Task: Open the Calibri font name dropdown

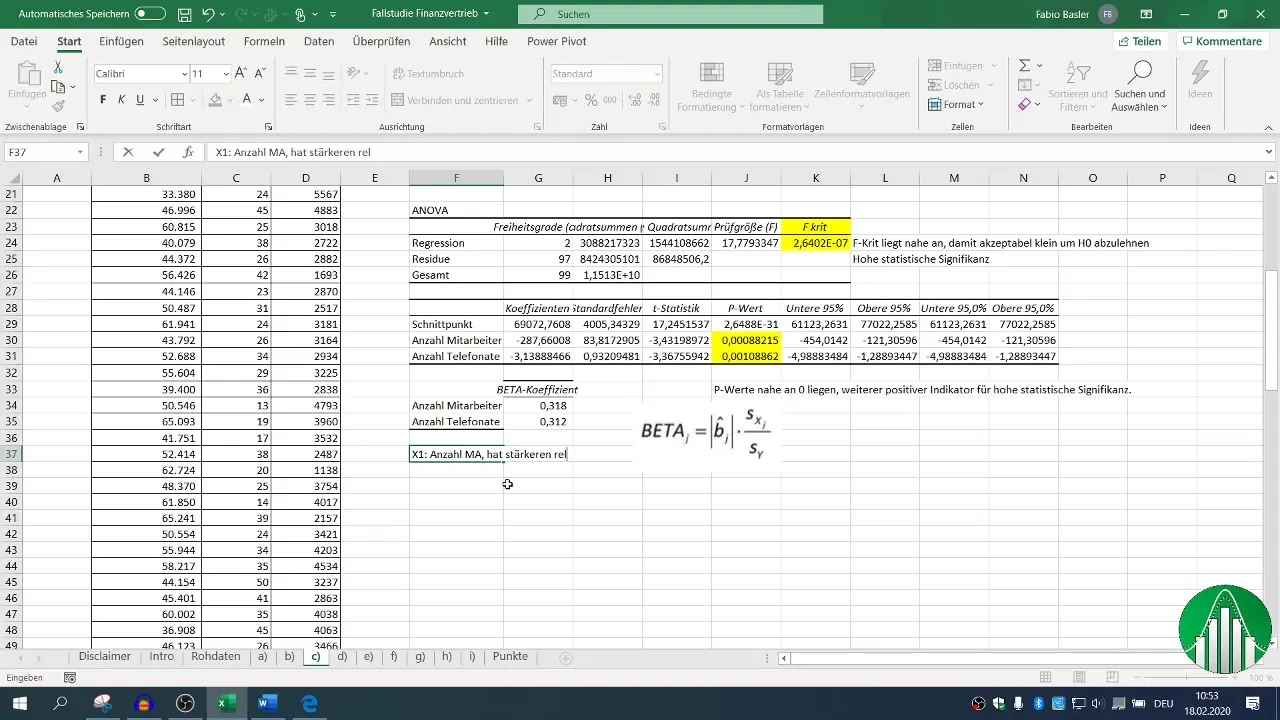Action: tap(184, 74)
